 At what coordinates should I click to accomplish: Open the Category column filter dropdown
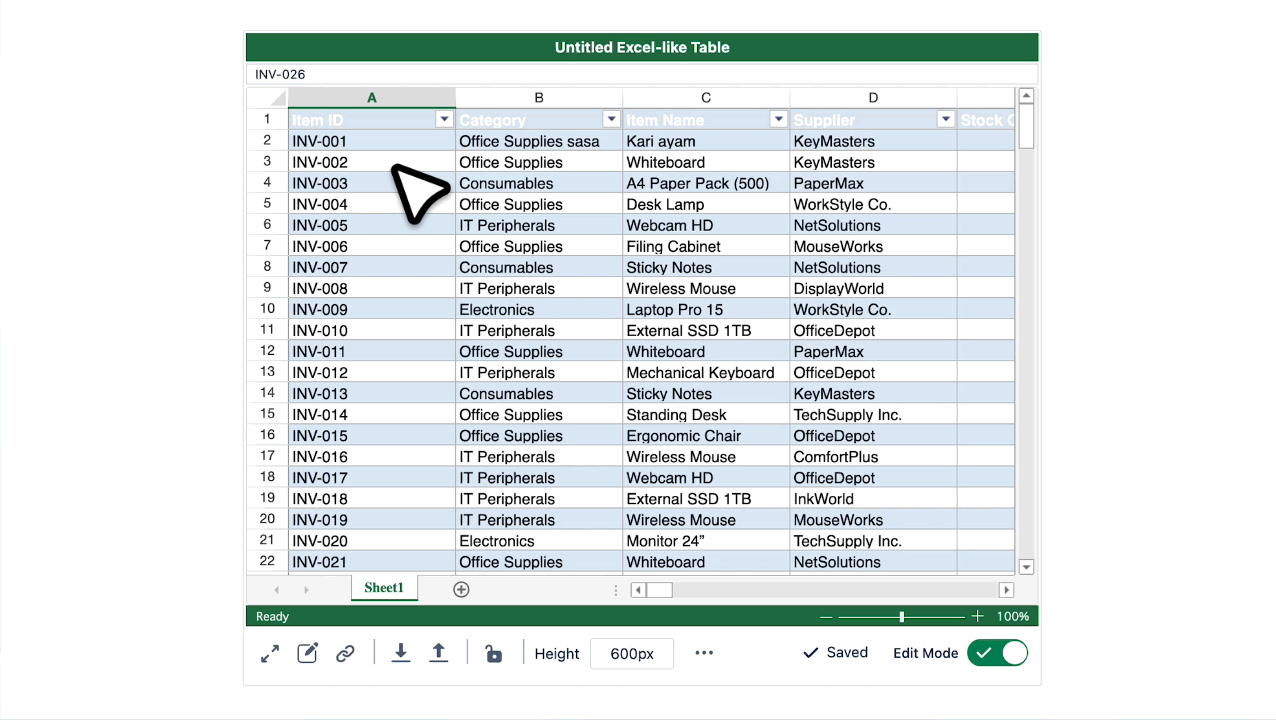click(611, 120)
